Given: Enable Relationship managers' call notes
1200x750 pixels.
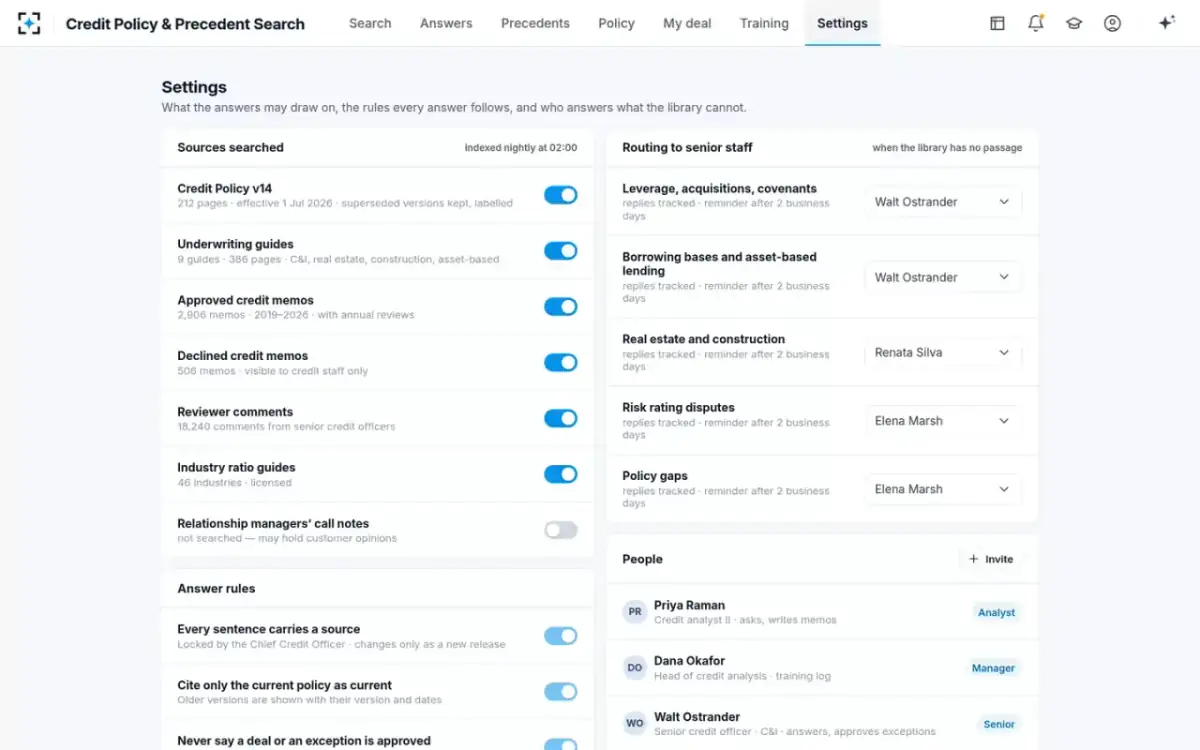Looking at the screenshot, I should tap(561, 530).
